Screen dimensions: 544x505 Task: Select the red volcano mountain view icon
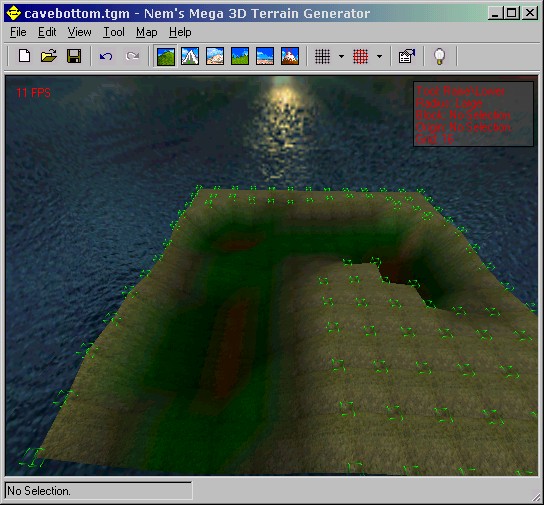[x=290, y=56]
